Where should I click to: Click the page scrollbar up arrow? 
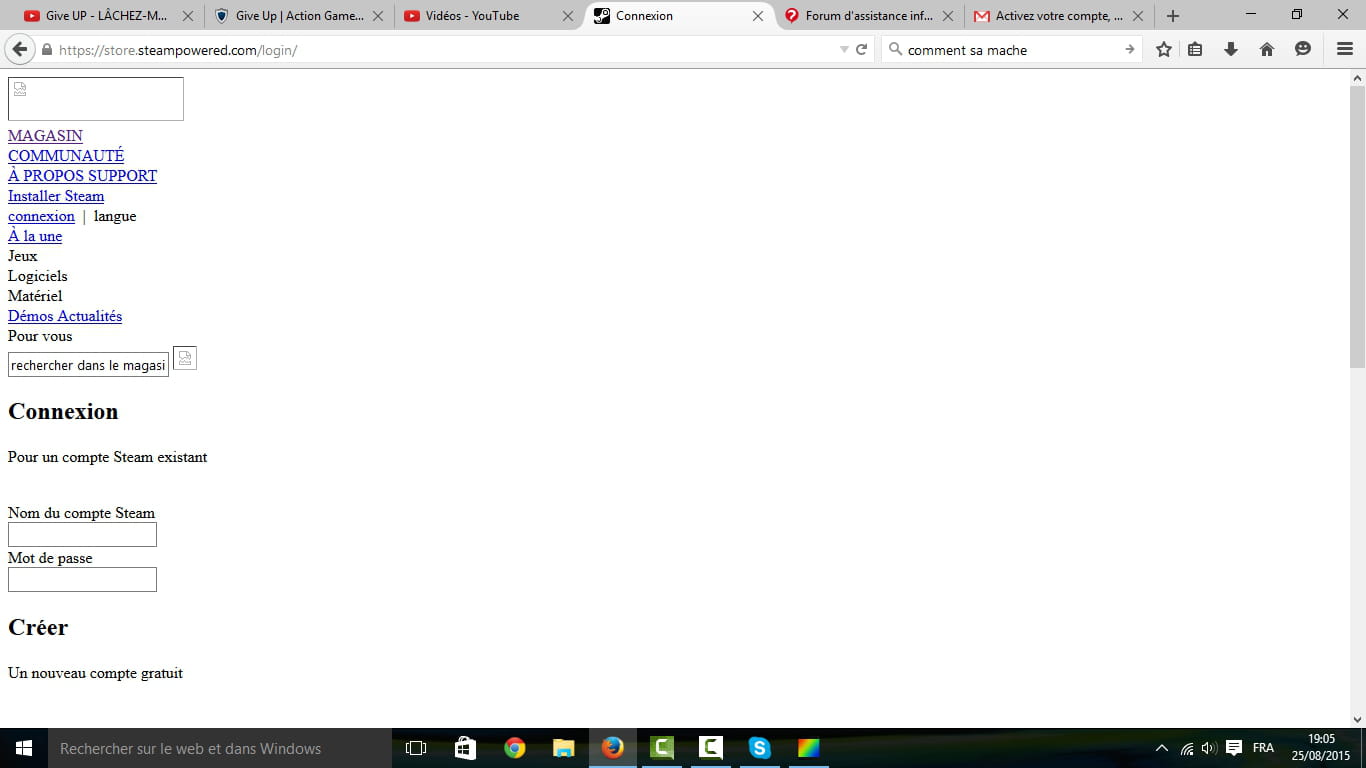point(1358,78)
